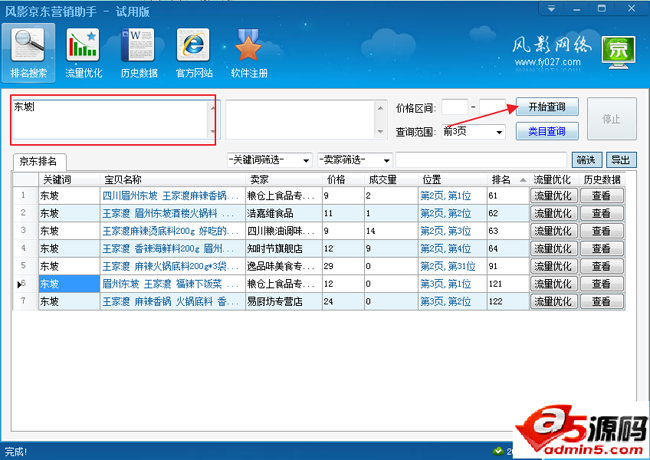Viewport: 650px width, 460px height.
Task: Click the 筛选 filter button
Action: pyautogui.click(x=586, y=160)
